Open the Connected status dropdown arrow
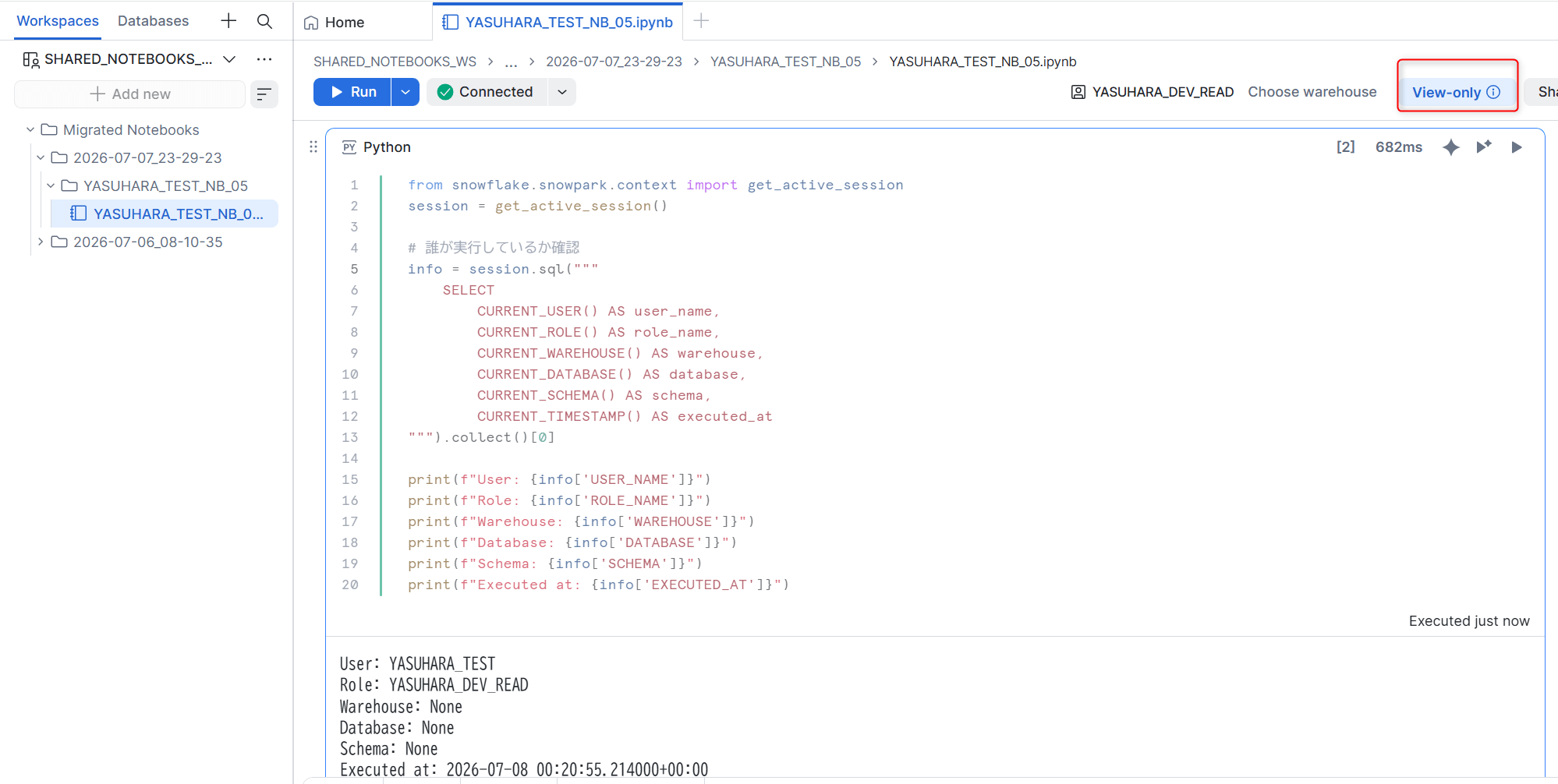Screen dimensions: 1558x784 pyautogui.click(x=562, y=92)
